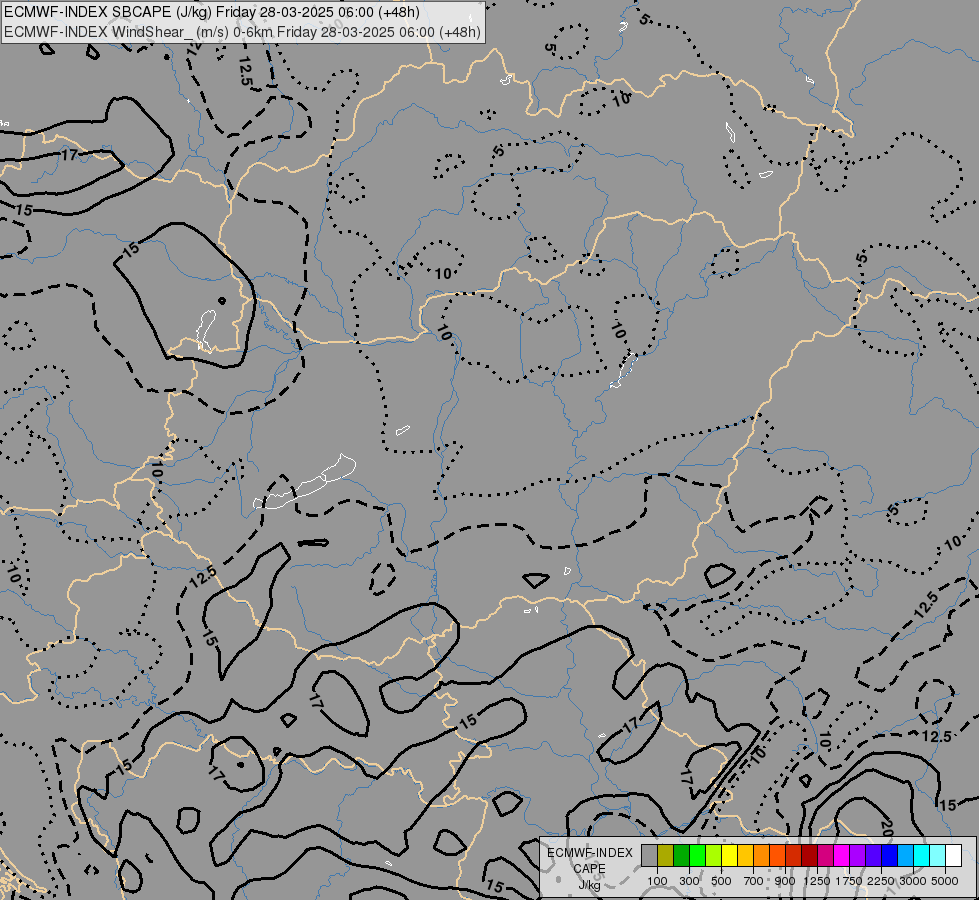Click the '300' legend tick label
The height and width of the screenshot is (900, 979).
pos(689,881)
